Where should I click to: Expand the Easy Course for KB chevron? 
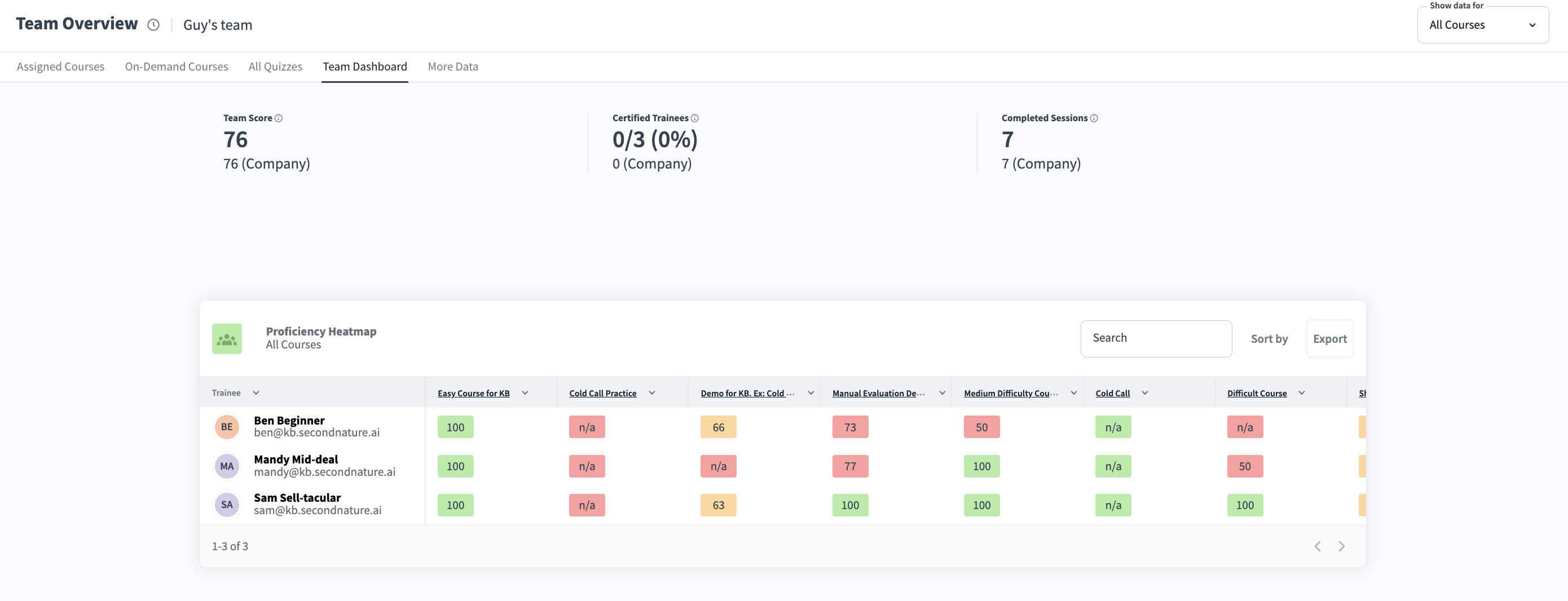click(x=525, y=393)
